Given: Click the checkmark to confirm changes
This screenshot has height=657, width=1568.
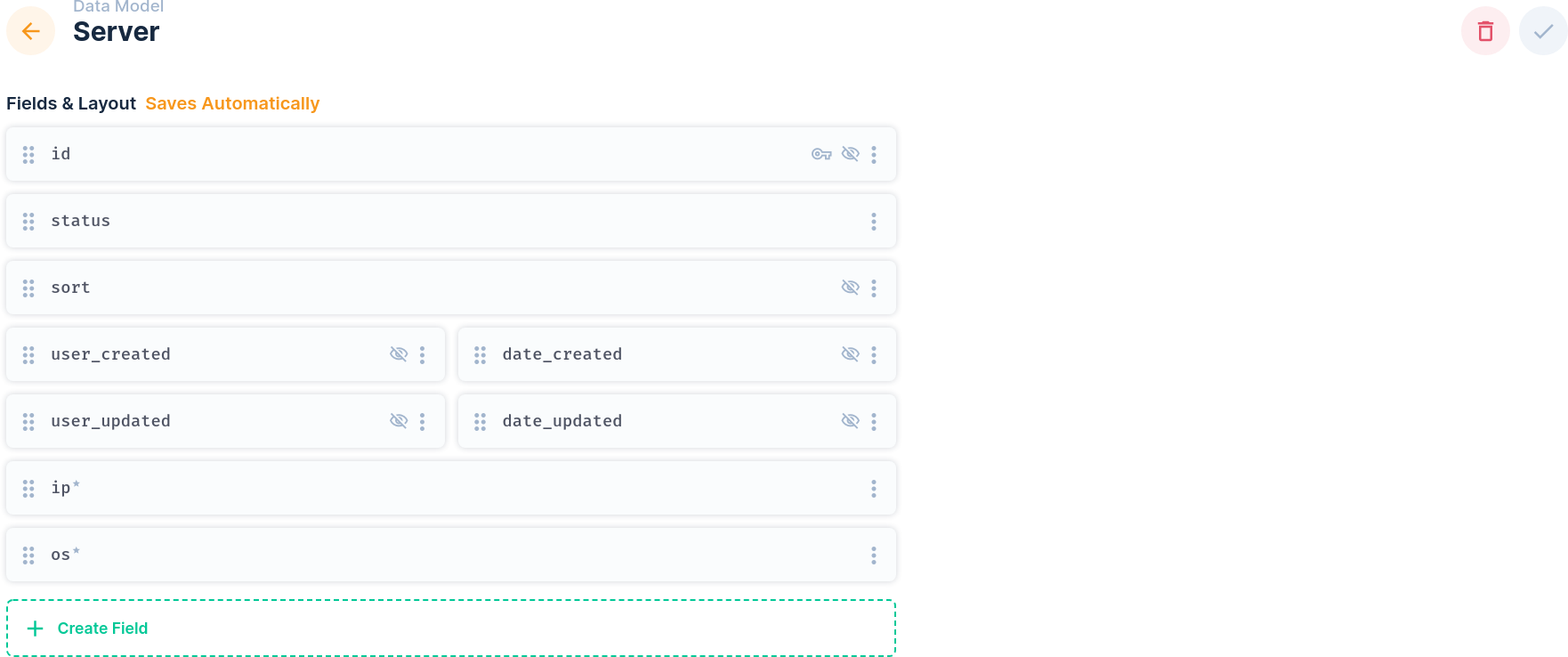Looking at the screenshot, I should [x=1542, y=30].
